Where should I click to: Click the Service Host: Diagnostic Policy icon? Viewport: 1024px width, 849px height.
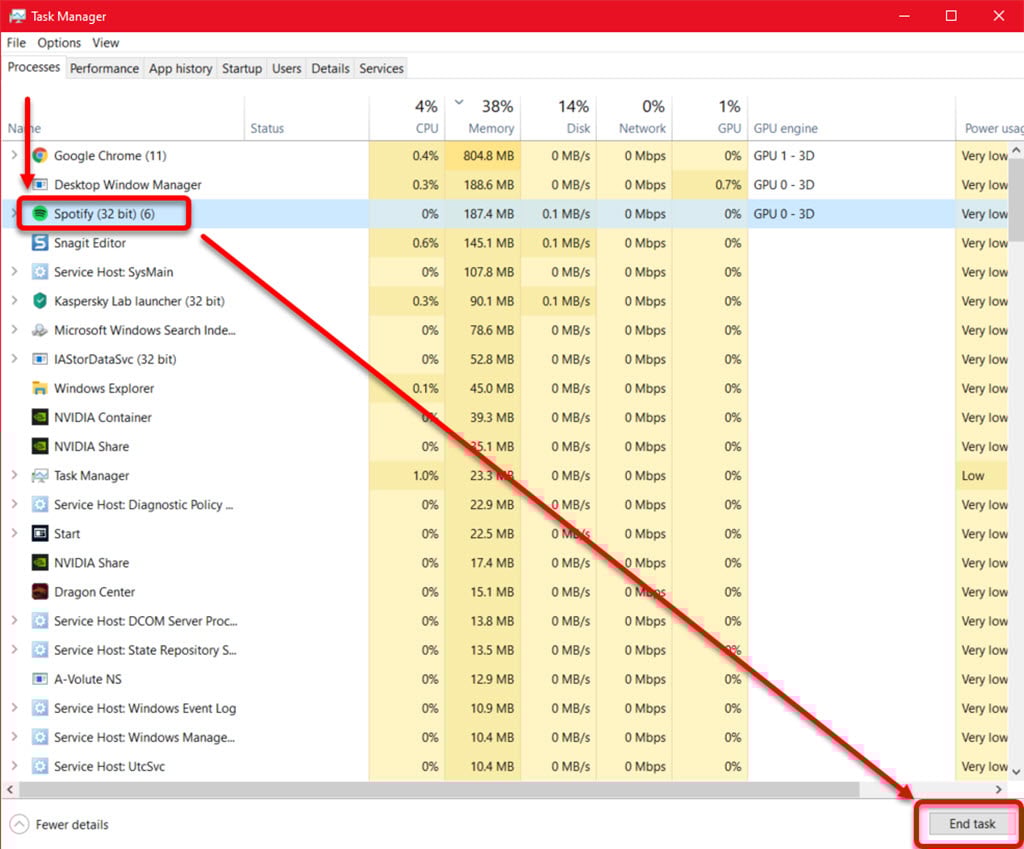pyautogui.click(x=40, y=505)
